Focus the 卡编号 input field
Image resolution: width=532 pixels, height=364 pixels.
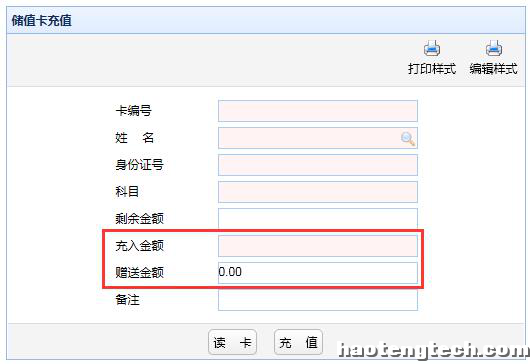[x=318, y=111]
